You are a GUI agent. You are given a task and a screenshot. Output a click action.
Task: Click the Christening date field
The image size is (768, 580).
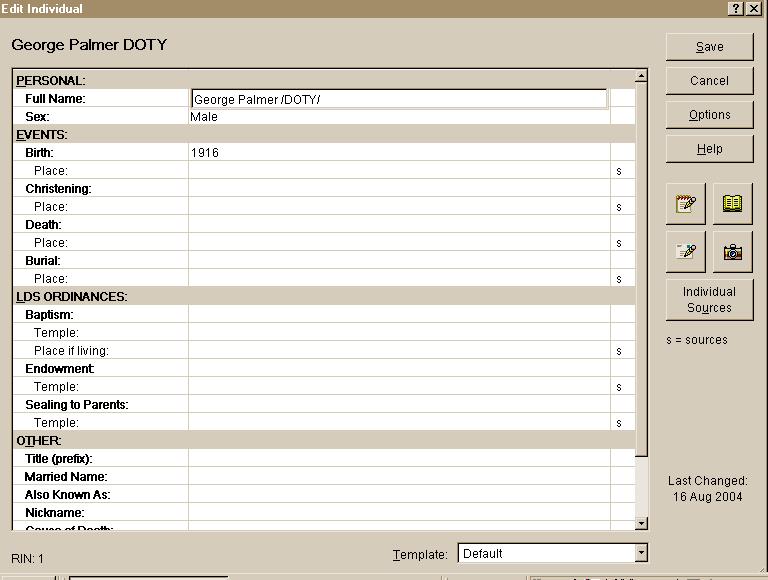click(x=399, y=189)
